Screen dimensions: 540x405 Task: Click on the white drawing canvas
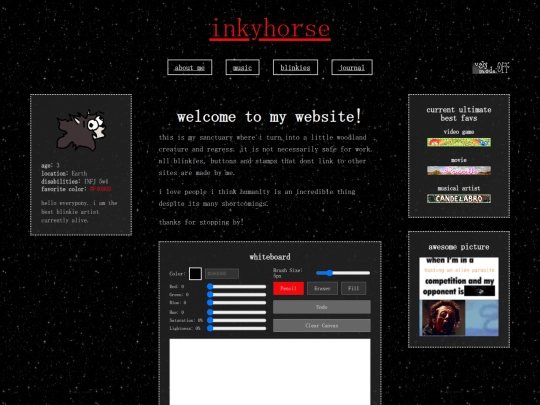270,372
